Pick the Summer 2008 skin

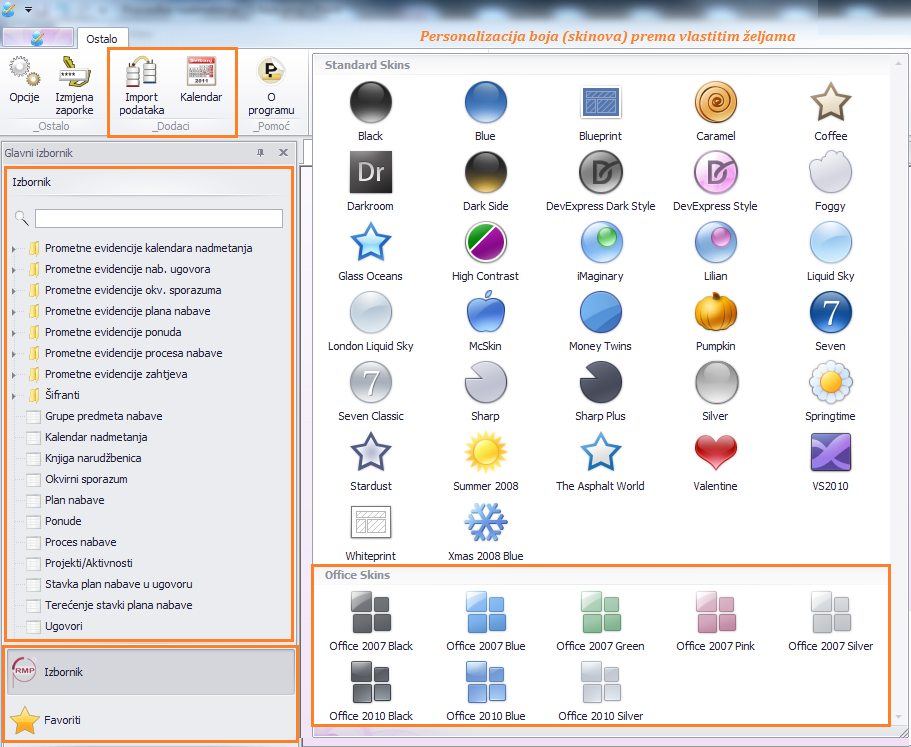[485, 461]
